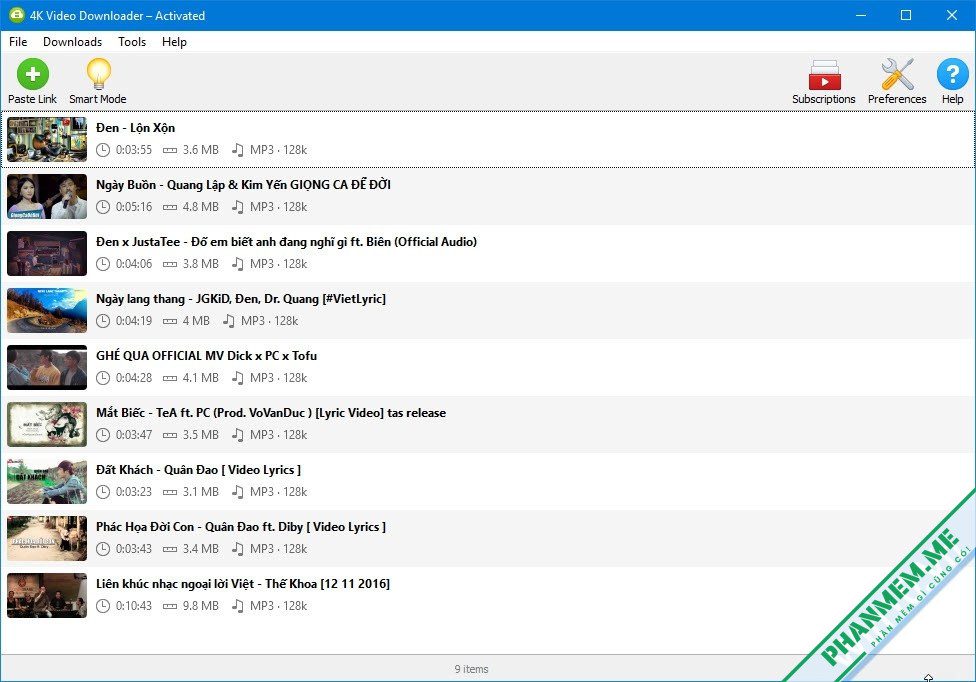Image resolution: width=976 pixels, height=682 pixels.
Task: Maximize the 4K Video Downloader window
Action: point(906,15)
